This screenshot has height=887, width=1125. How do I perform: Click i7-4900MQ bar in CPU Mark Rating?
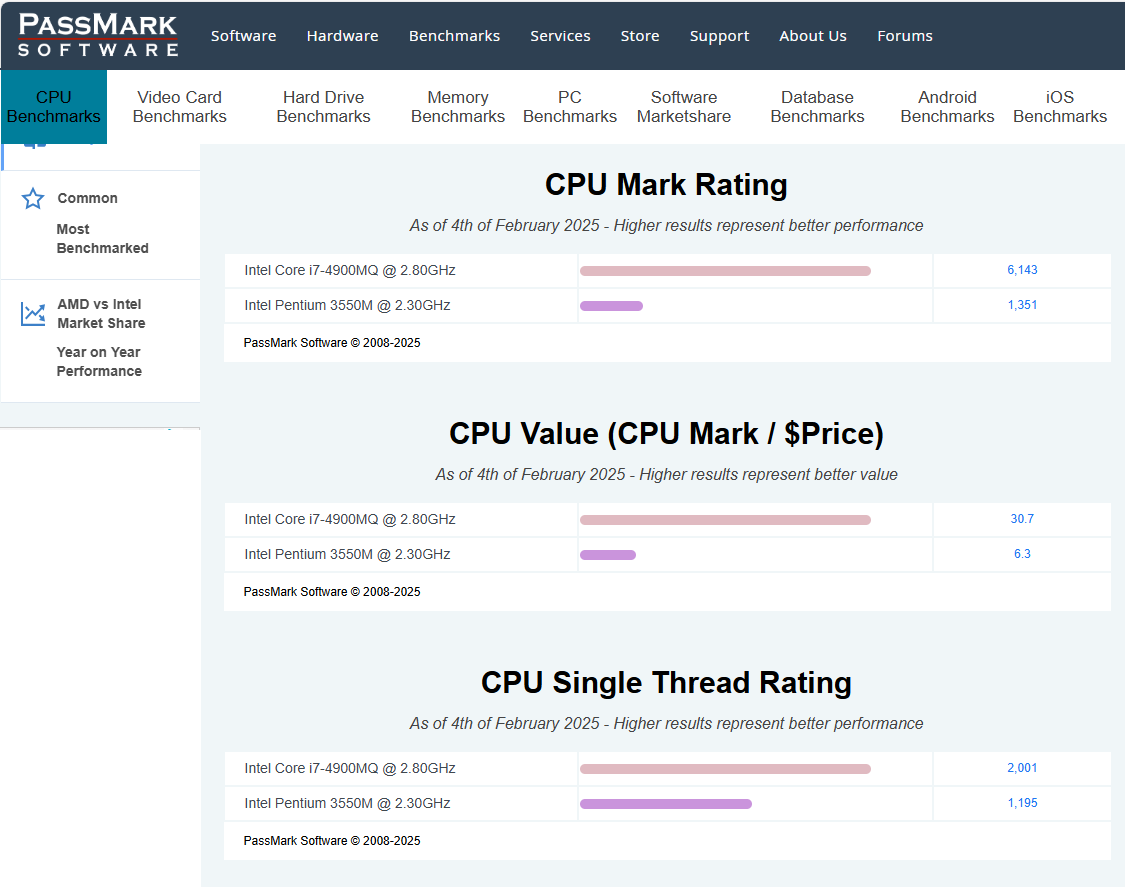[725, 271]
